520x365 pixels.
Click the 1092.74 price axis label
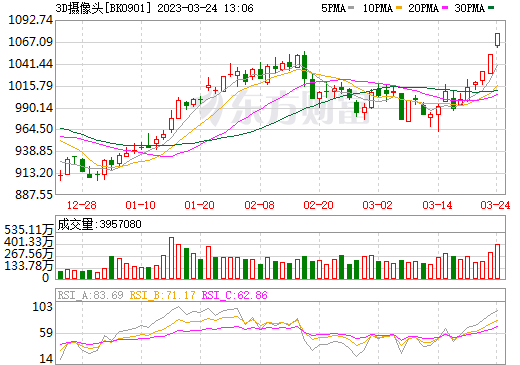click(31, 20)
